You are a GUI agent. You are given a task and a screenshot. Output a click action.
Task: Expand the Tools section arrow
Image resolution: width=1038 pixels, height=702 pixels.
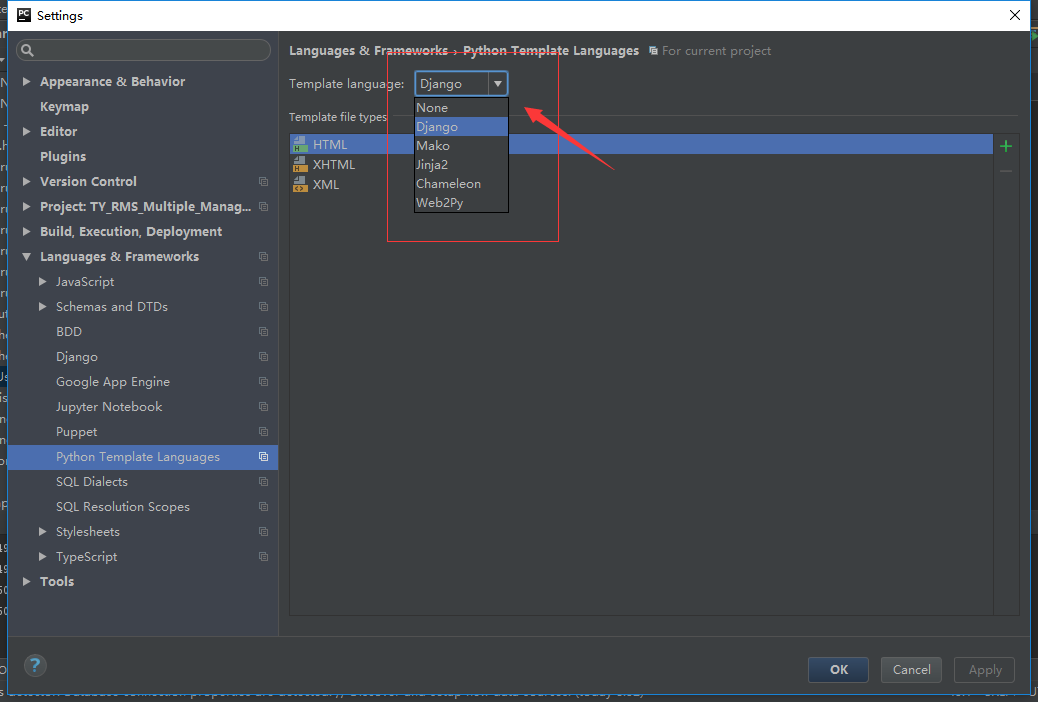26,581
